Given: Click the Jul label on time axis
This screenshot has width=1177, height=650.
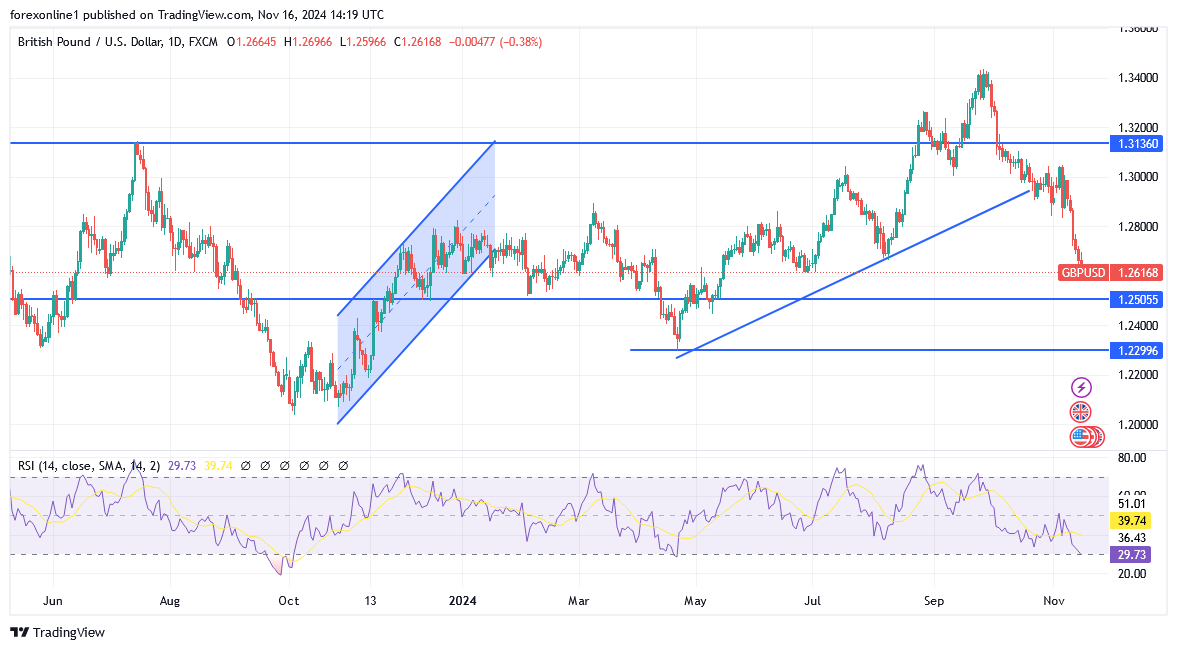Looking at the screenshot, I should [812, 600].
